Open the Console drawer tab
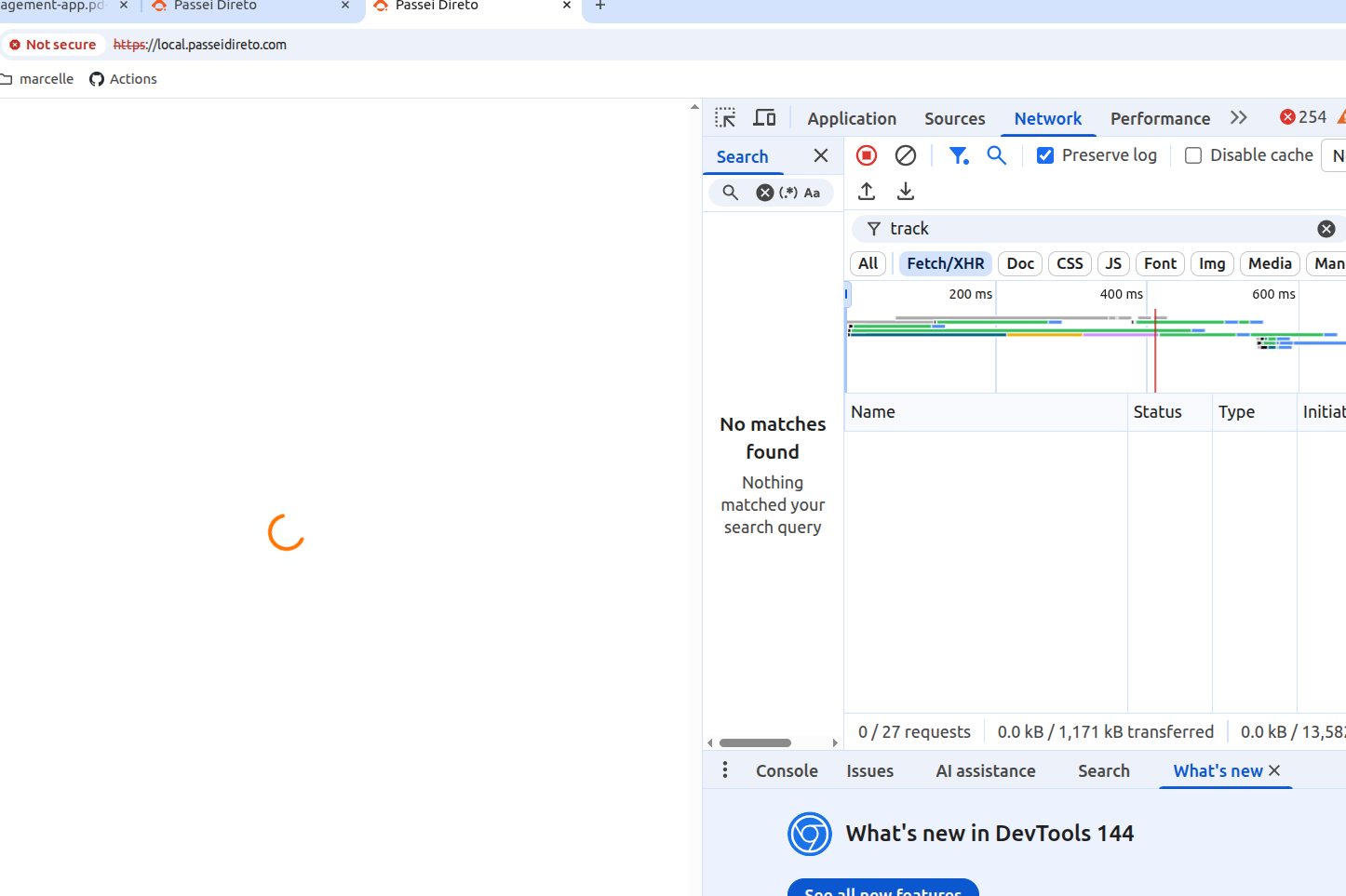The width and height of the screenshot is (1346, 896). click(787, 771)
